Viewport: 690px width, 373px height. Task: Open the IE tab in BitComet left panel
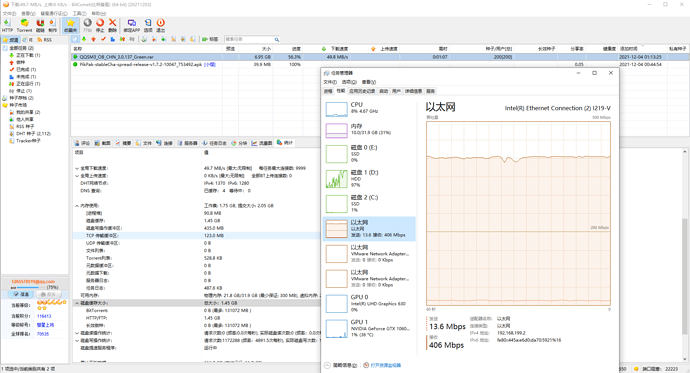(28, 40)
